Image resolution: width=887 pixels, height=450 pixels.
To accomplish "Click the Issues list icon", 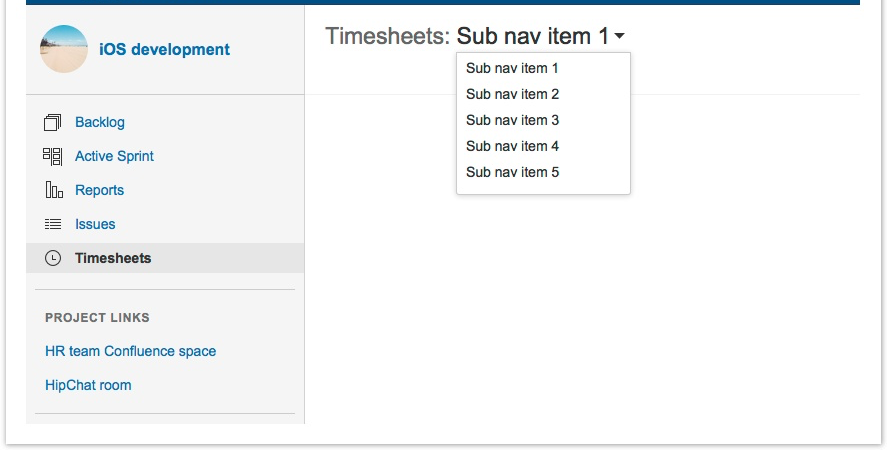I will pyautogui.click(x=53, y=224).
